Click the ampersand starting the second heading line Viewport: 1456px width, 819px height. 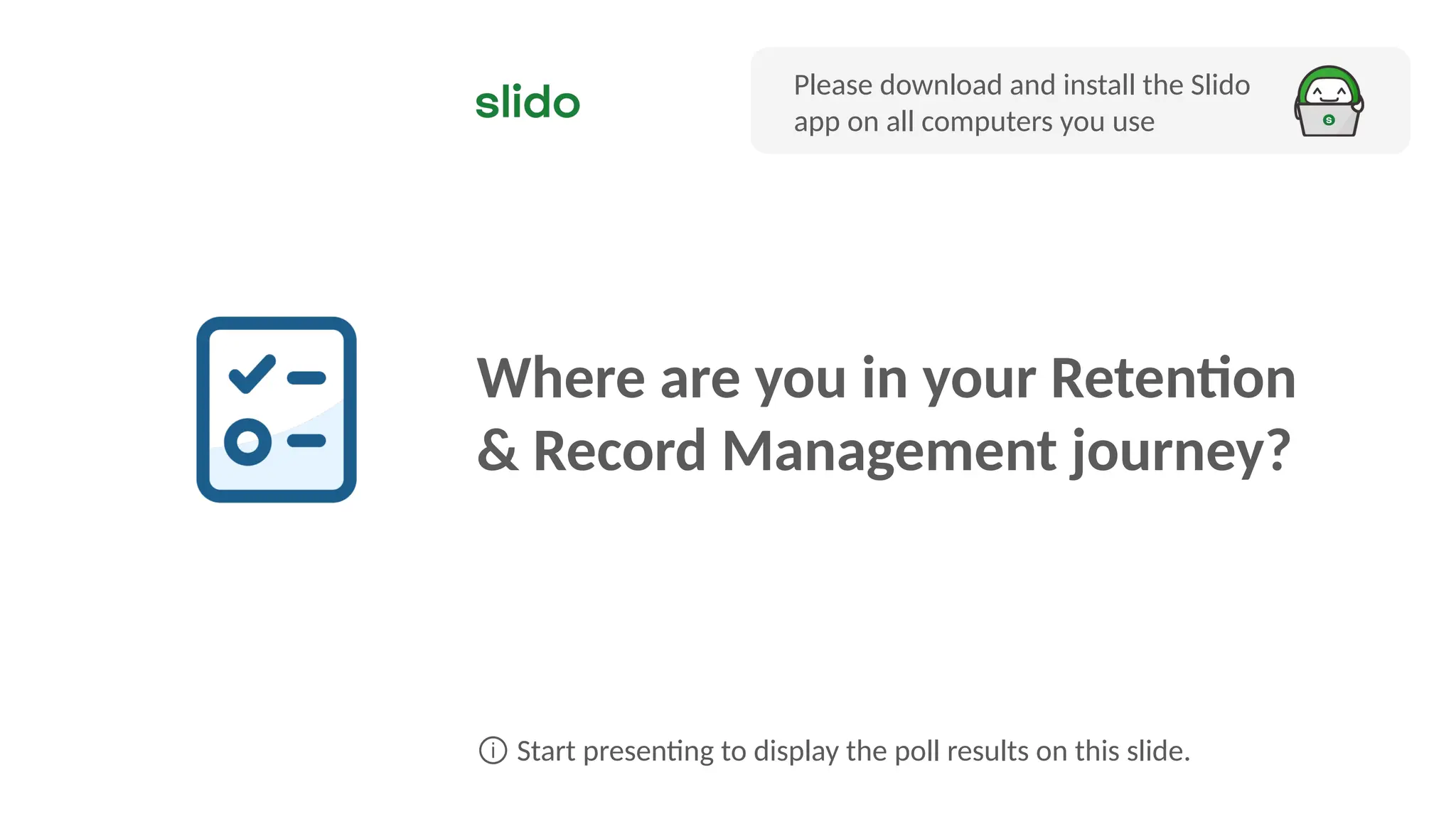click(497, 450)
